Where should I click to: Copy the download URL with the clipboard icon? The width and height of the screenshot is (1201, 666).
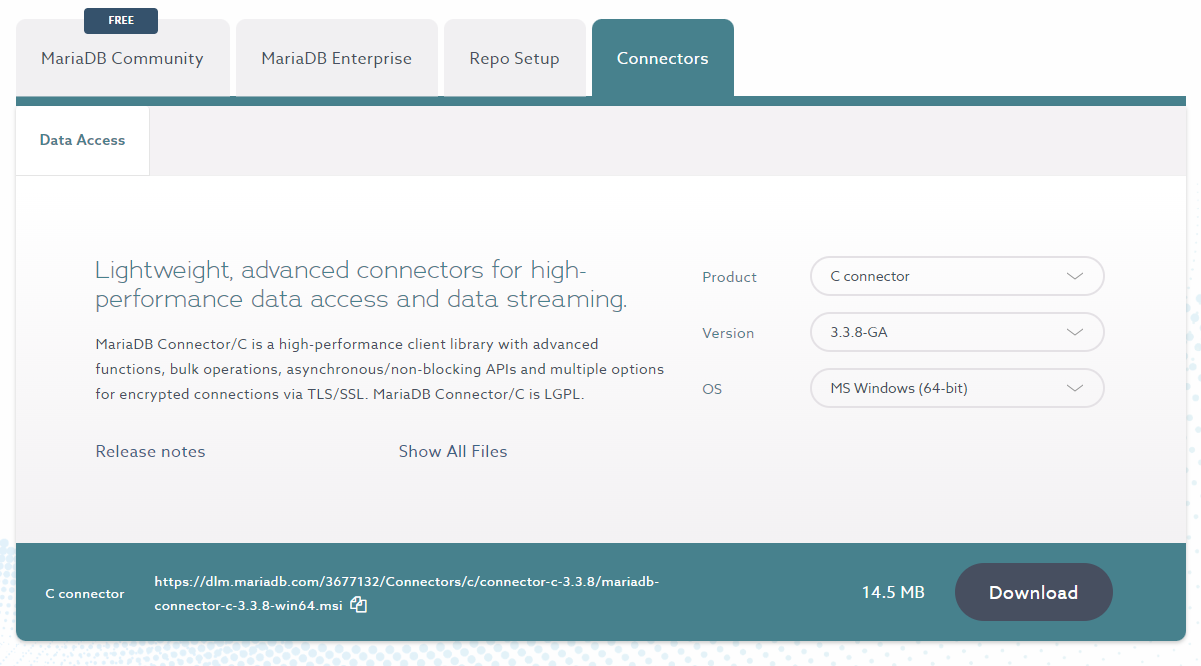[x=359, y=605]
